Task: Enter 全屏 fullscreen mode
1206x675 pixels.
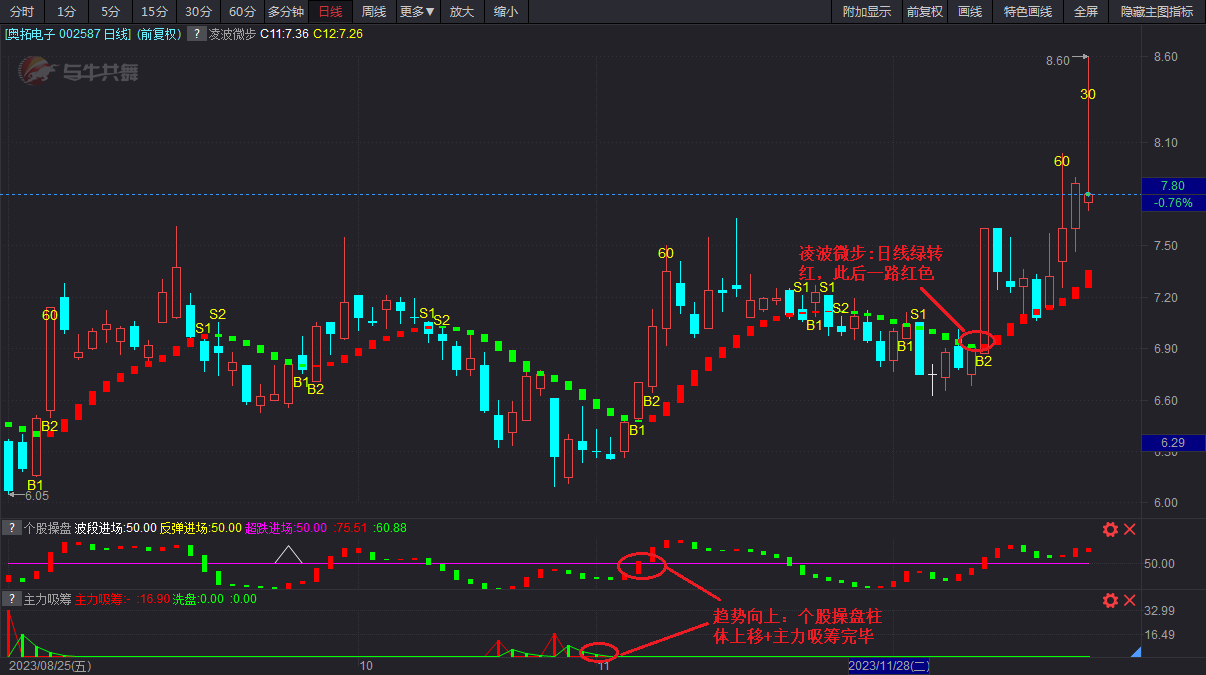Action: (1086, 12)
